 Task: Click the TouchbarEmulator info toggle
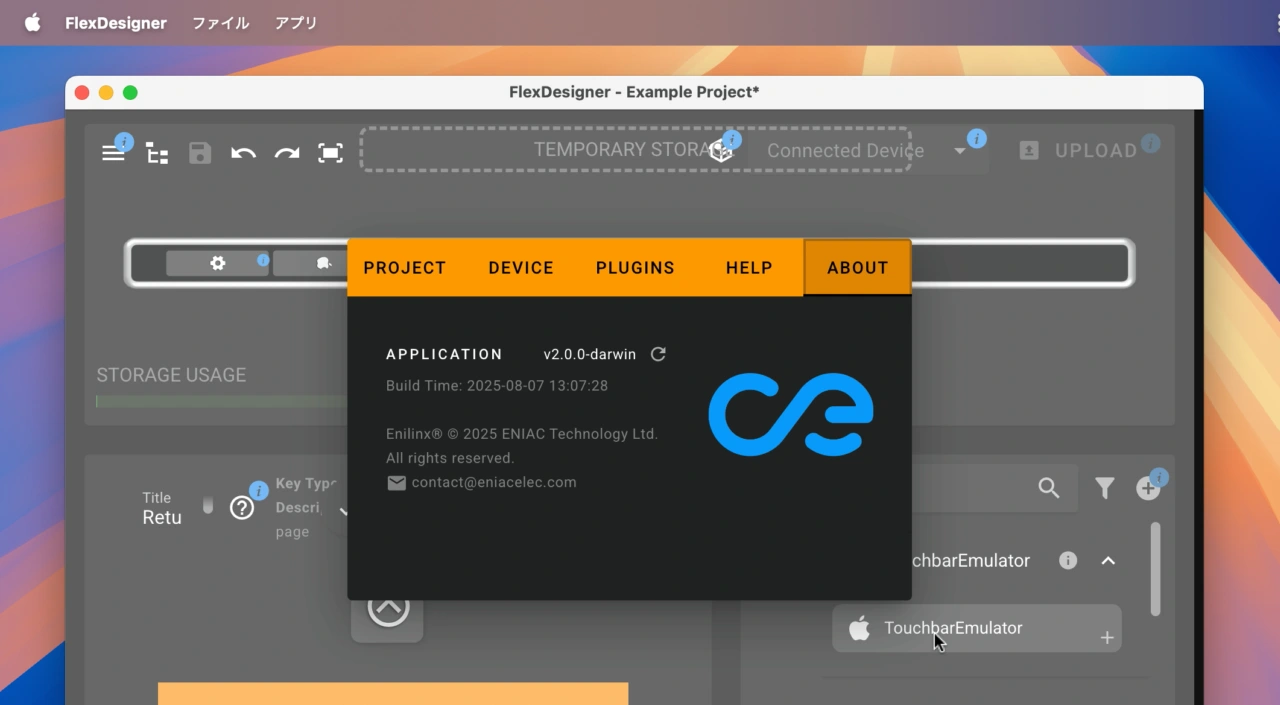[1067, 560]
